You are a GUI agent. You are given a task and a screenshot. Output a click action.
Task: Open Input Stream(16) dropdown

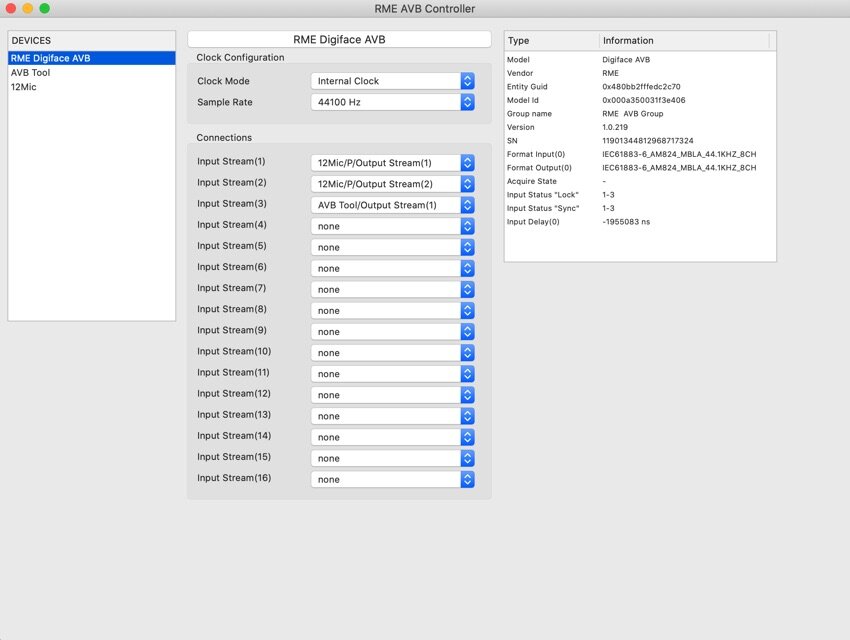(392, 480)
